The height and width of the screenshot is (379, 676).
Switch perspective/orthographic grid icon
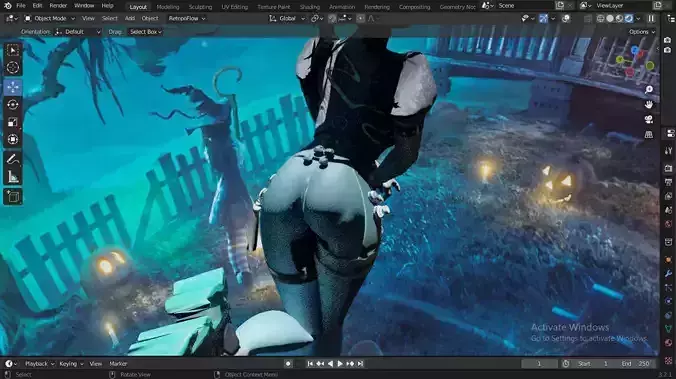tap(649, 135)
